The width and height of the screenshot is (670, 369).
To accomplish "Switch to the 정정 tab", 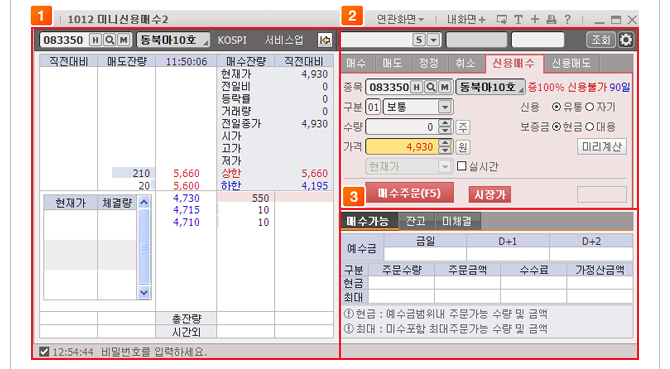I will [x=429, y=64].
